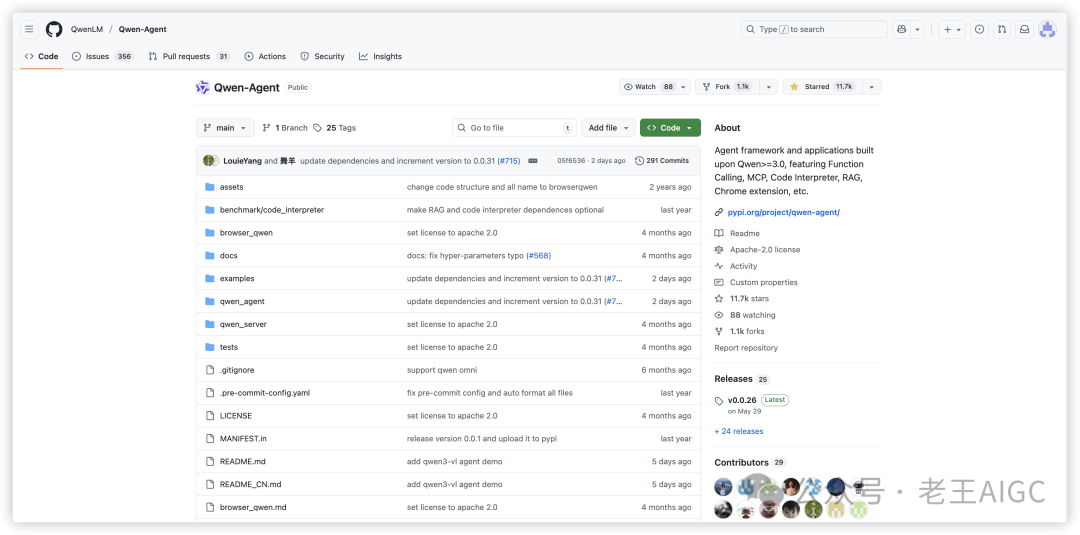Viewport: 1080px width, 535px height.
Task: Click the first contributor avatar
Action: click(723, 487)
